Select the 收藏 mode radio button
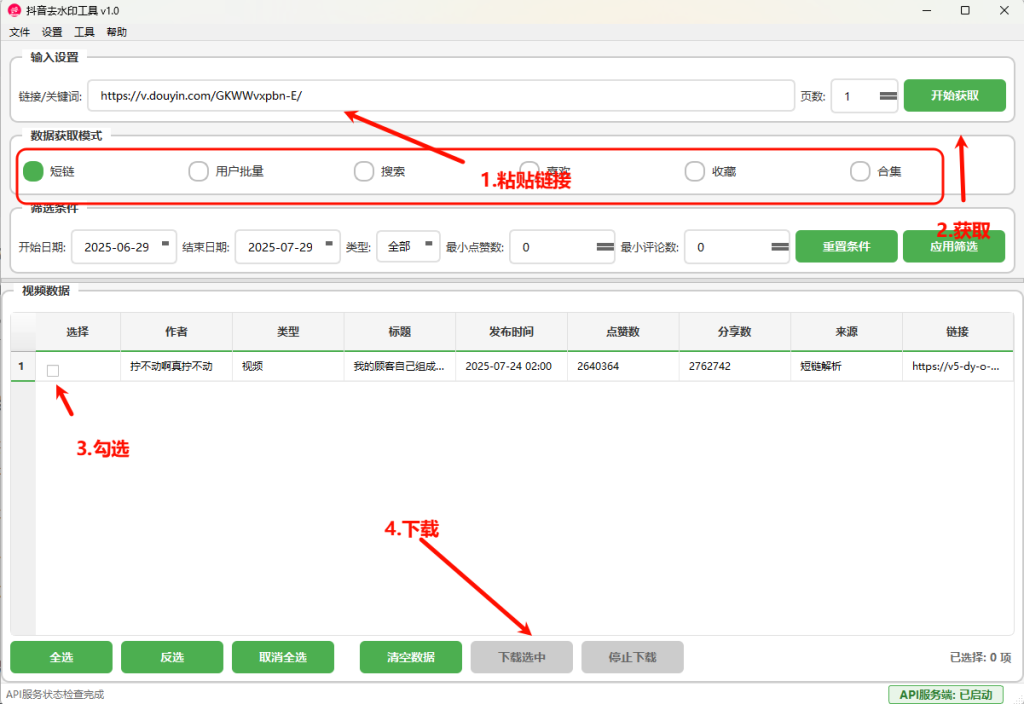 click(x=694, y=171)
